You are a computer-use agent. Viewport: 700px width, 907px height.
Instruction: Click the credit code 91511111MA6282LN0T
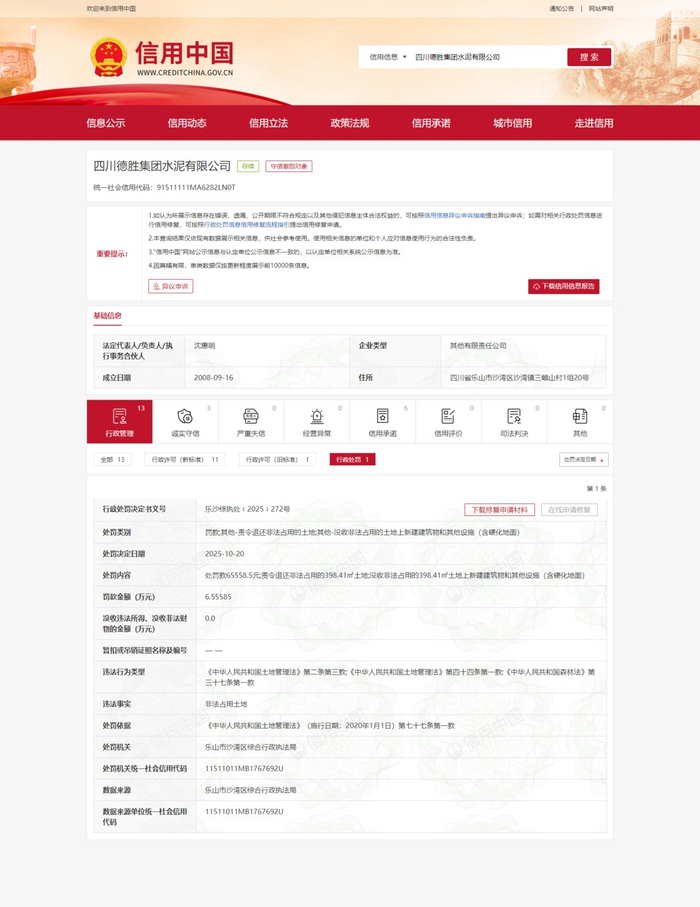coord(196,187)
